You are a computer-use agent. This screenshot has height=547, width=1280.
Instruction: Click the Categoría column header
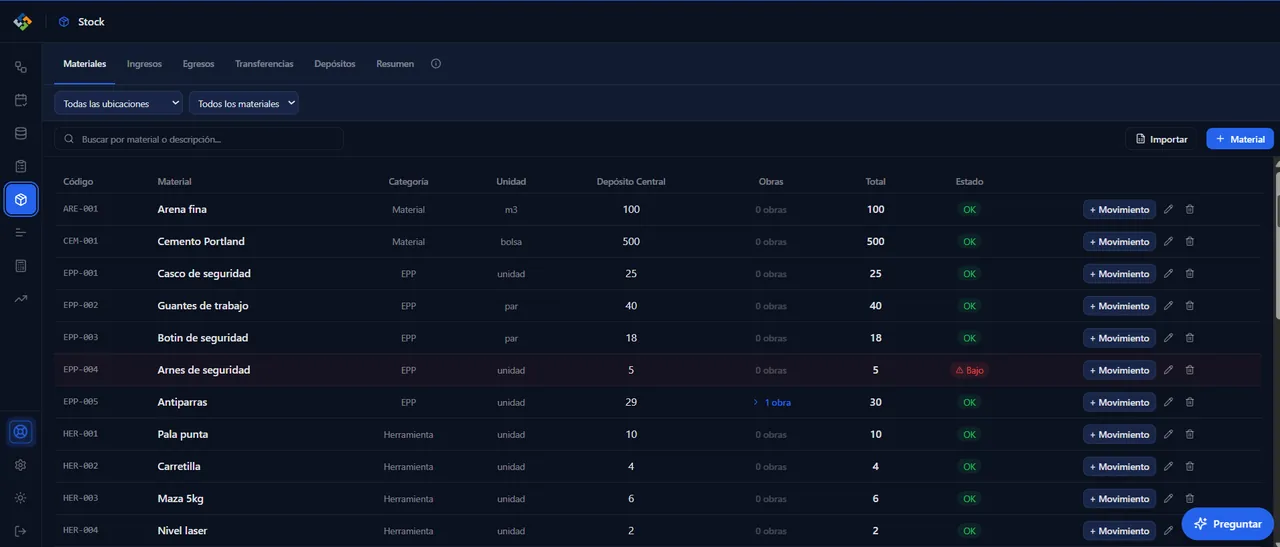pyautogui.click(x=408, y=181)
